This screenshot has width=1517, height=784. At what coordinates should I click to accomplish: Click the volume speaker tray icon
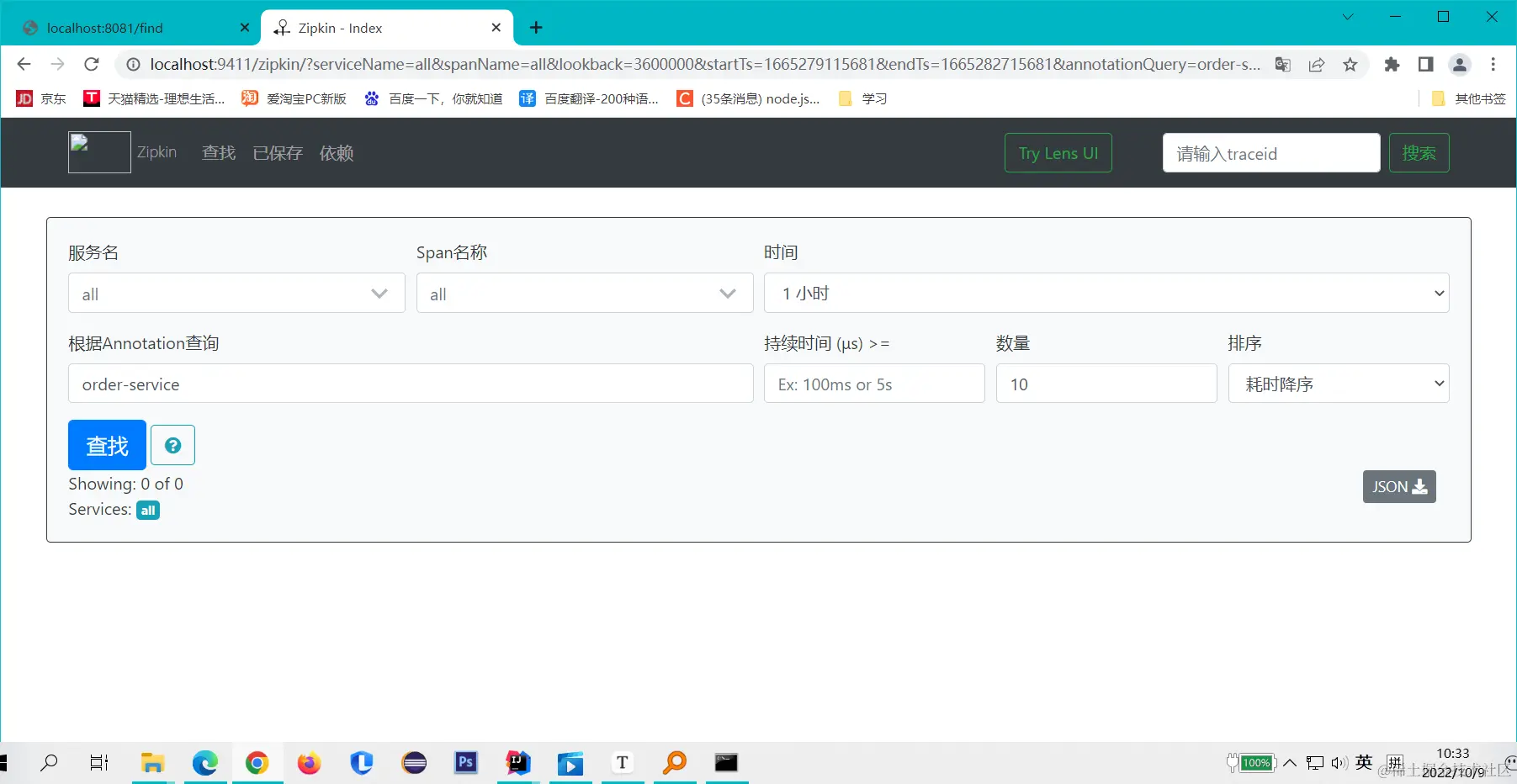tap(1339, 763)
